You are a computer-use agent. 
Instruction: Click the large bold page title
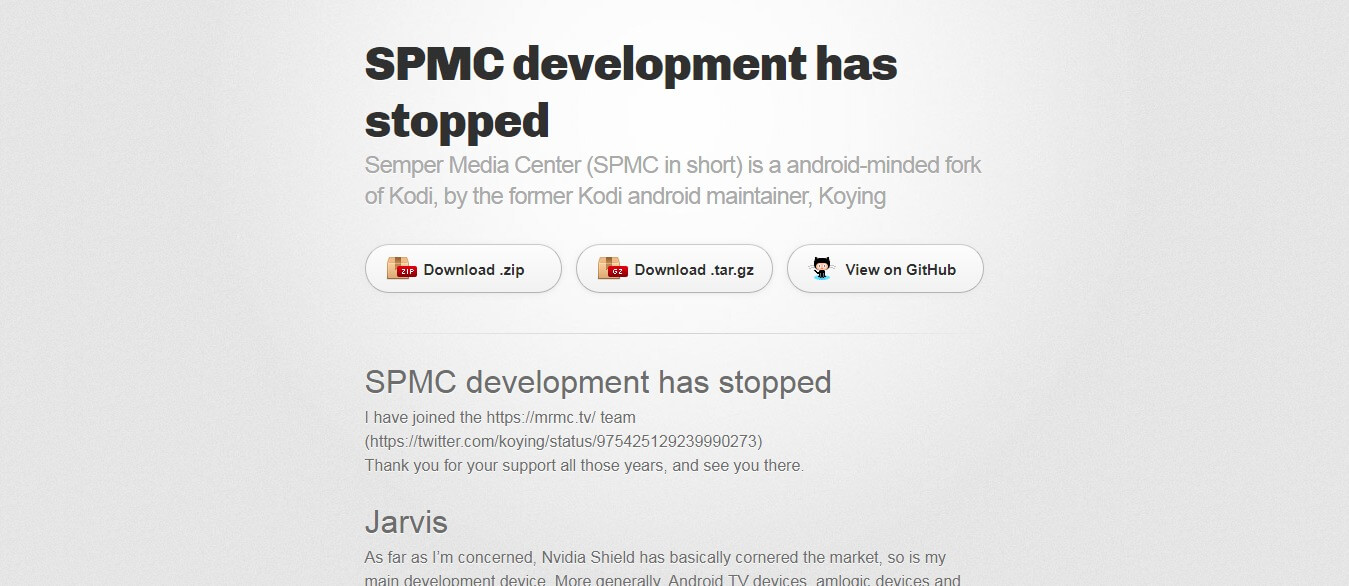(631, 92)
